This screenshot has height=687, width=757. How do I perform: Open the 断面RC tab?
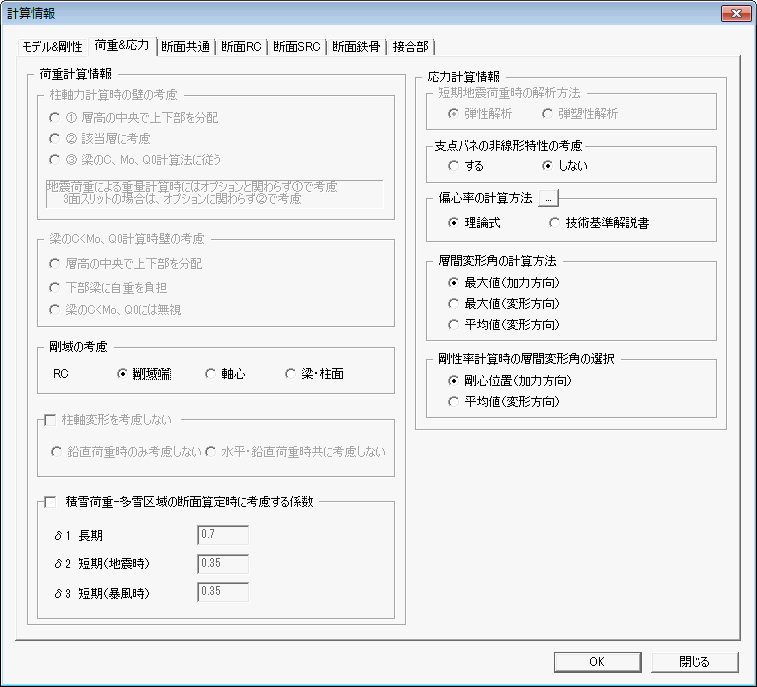243,48
